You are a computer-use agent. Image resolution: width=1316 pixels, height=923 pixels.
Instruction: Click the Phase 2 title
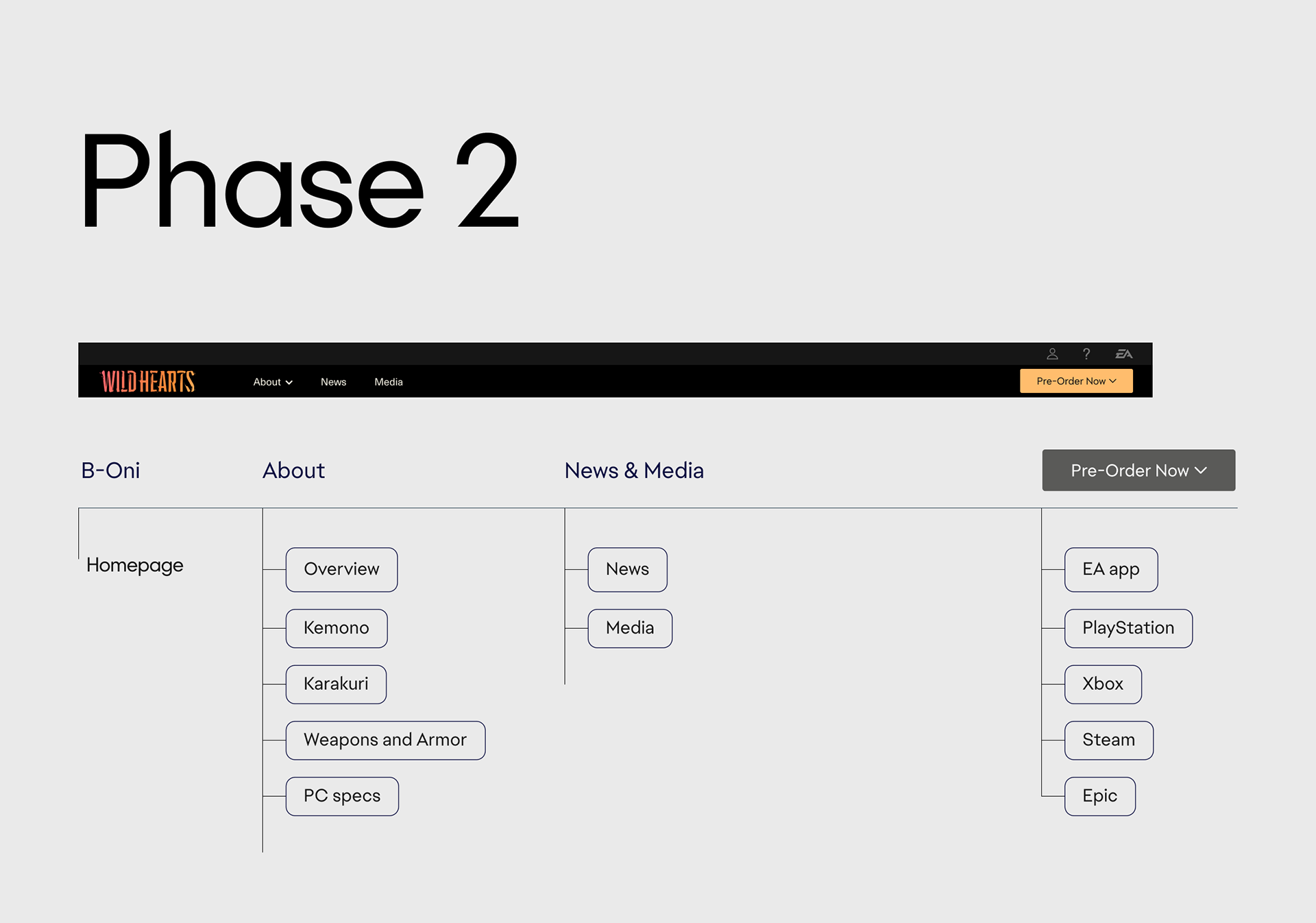300,180
